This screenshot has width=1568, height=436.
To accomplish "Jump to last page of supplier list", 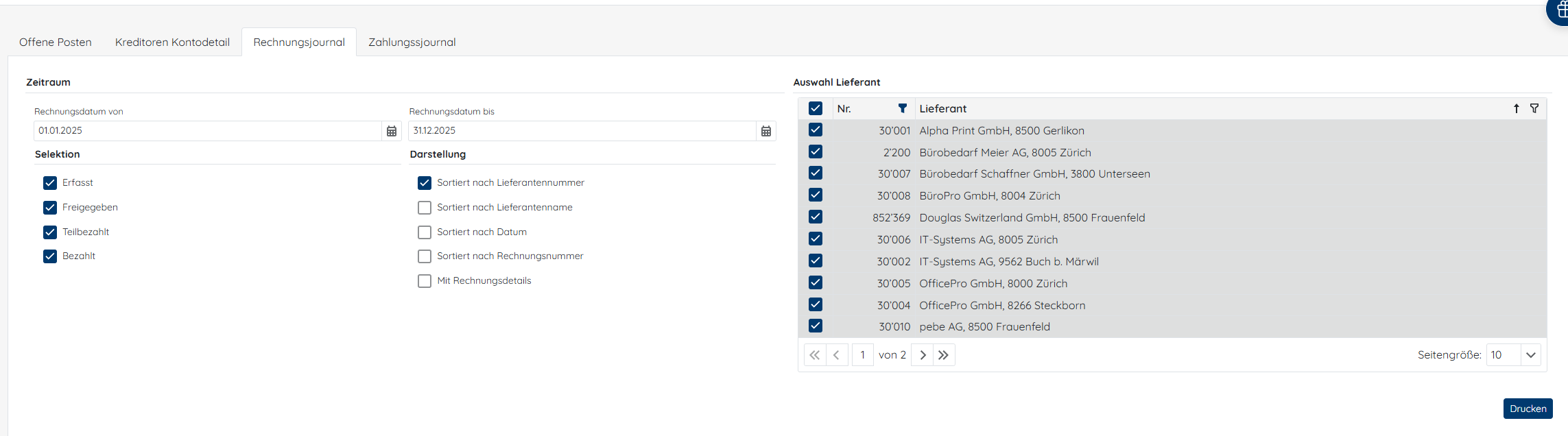I will tap(944, 355).
